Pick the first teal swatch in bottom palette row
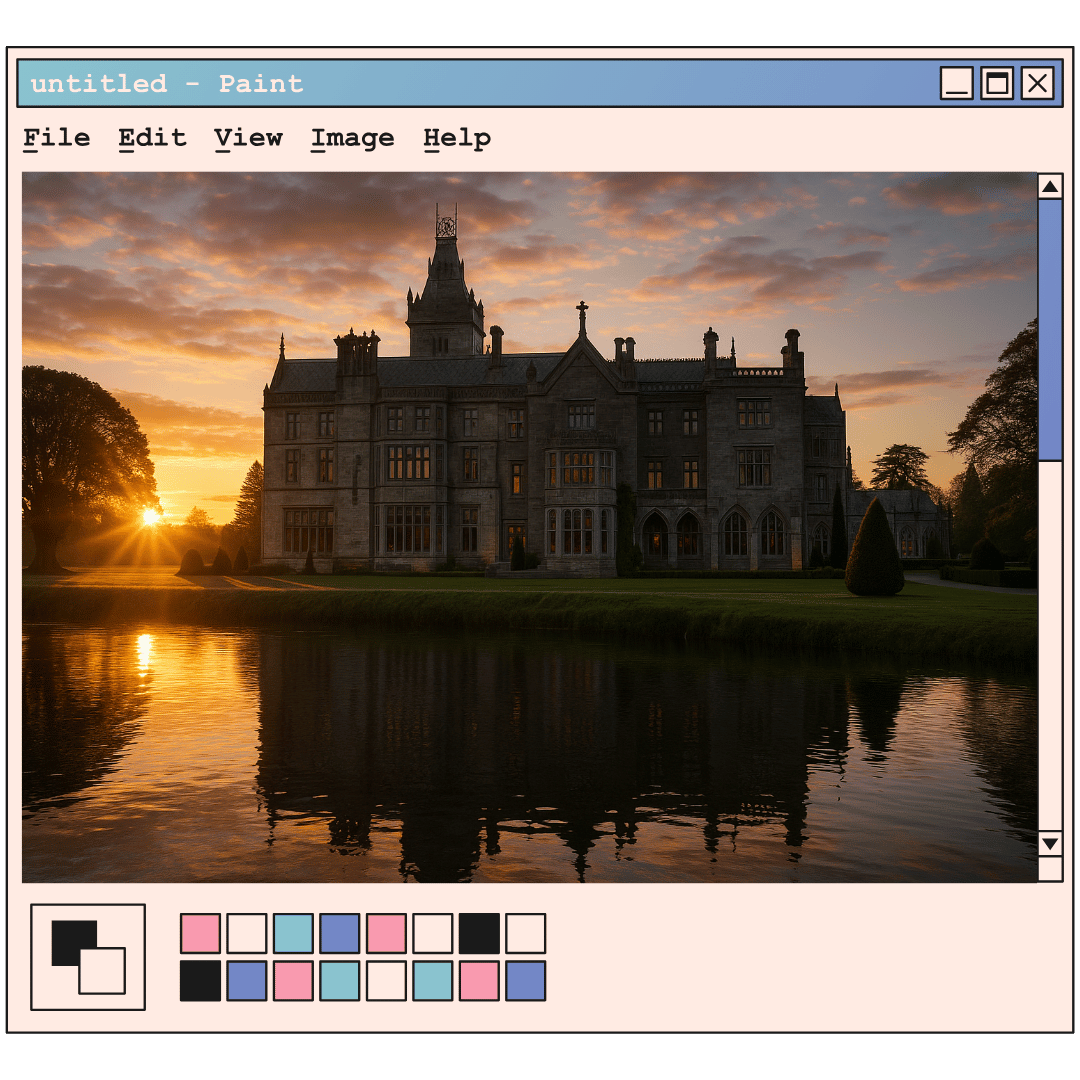The width and height of the screenshot is (1080, 1080). click(x=340, y=981)
